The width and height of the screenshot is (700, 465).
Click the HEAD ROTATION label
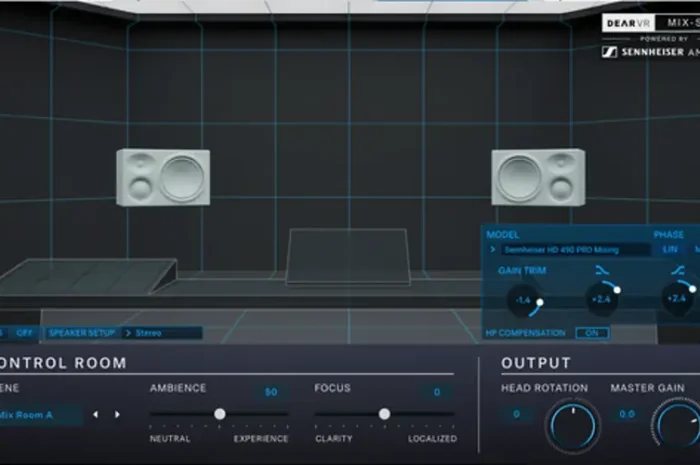point(545,388)
